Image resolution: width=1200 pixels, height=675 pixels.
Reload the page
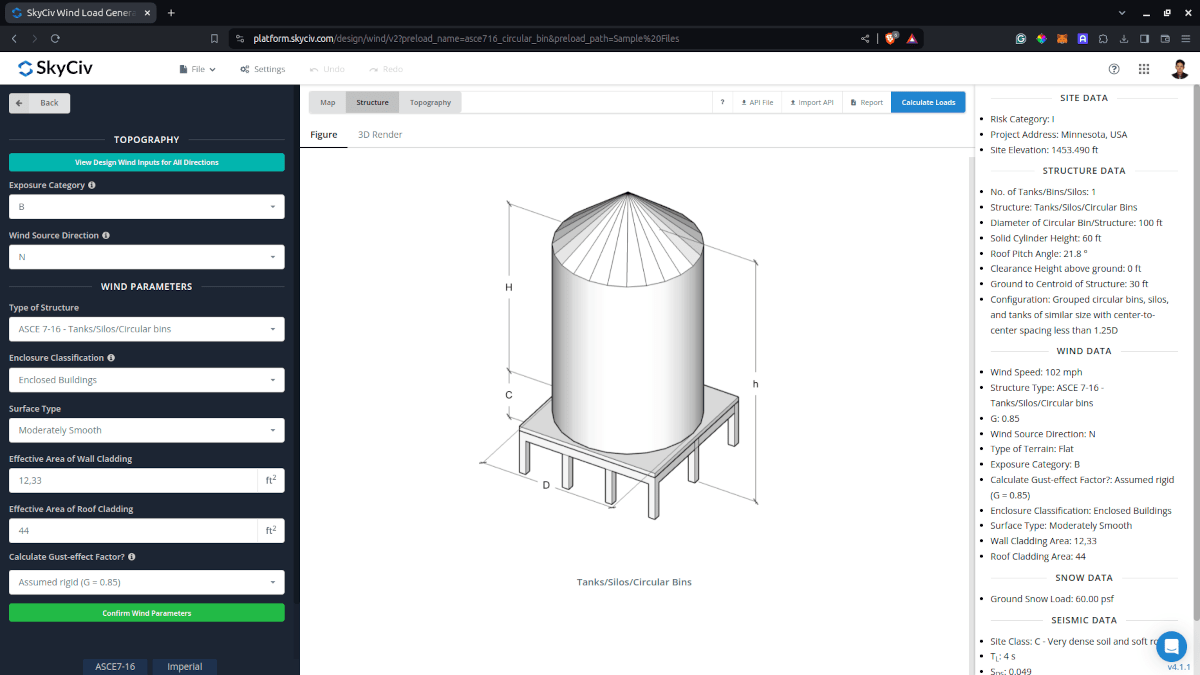click(x=54, y=38)
